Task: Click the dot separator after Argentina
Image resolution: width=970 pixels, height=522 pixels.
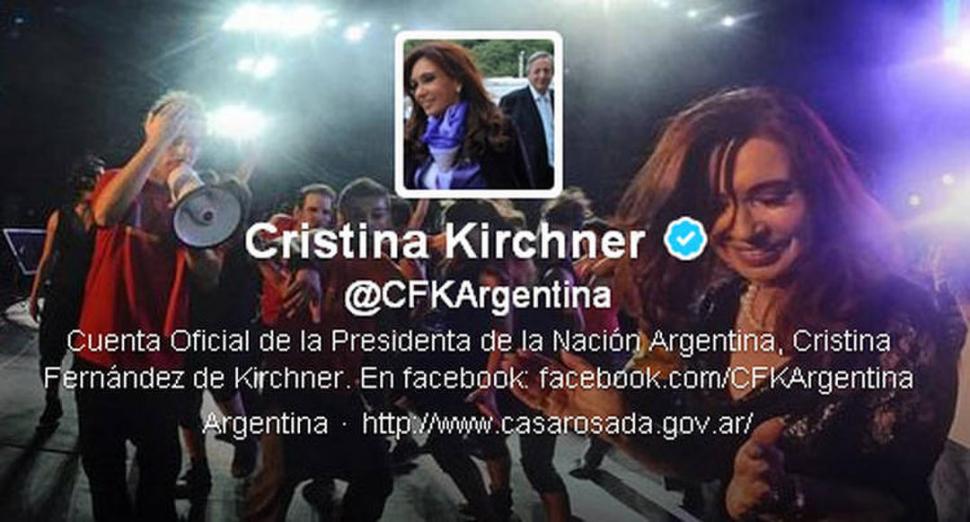Action: [x=345, y=425]
